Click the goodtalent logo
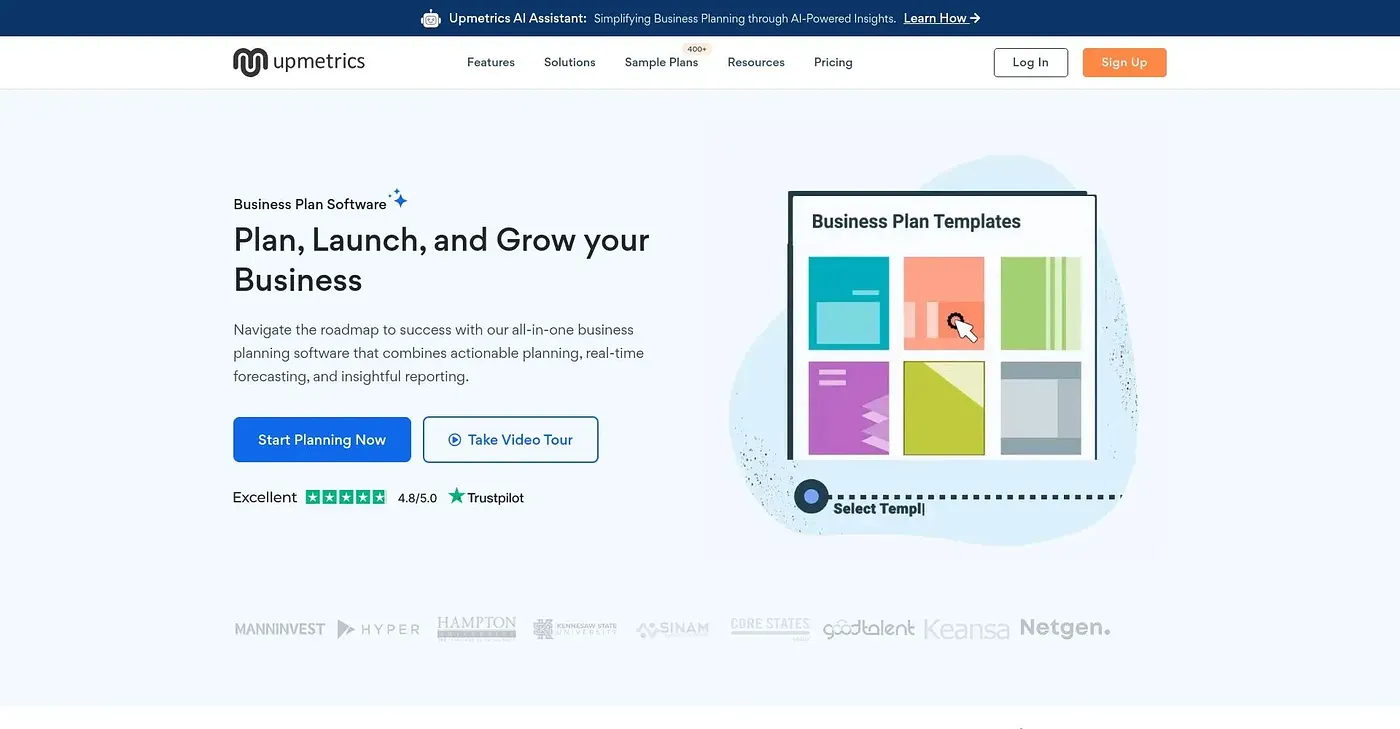The width and height of the screenshot is (1400, 729). [x=869, y=629]
